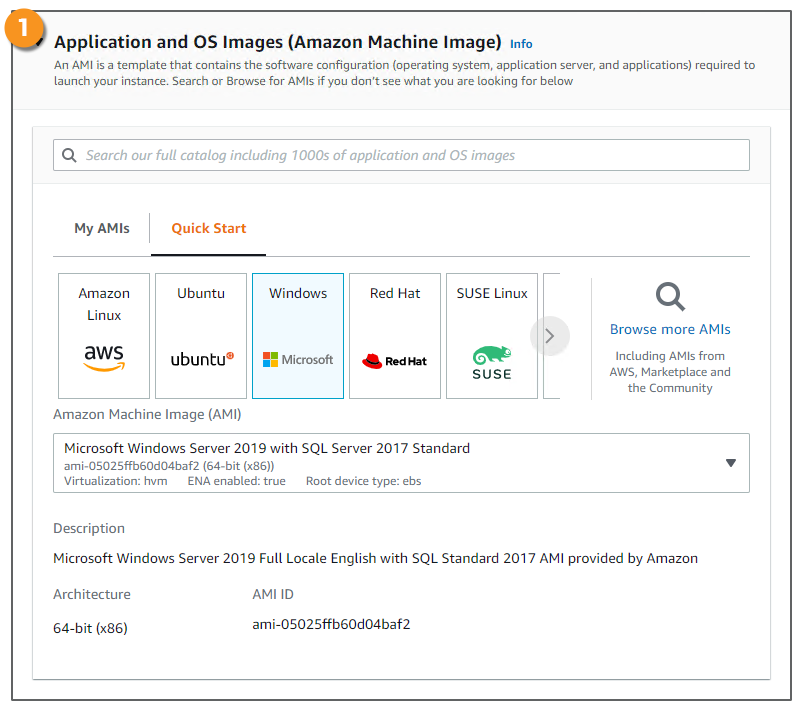Viewport: 806px width, 708px height.
Task: Open the Info link beside the heading
Action: (x=521, y=44)
